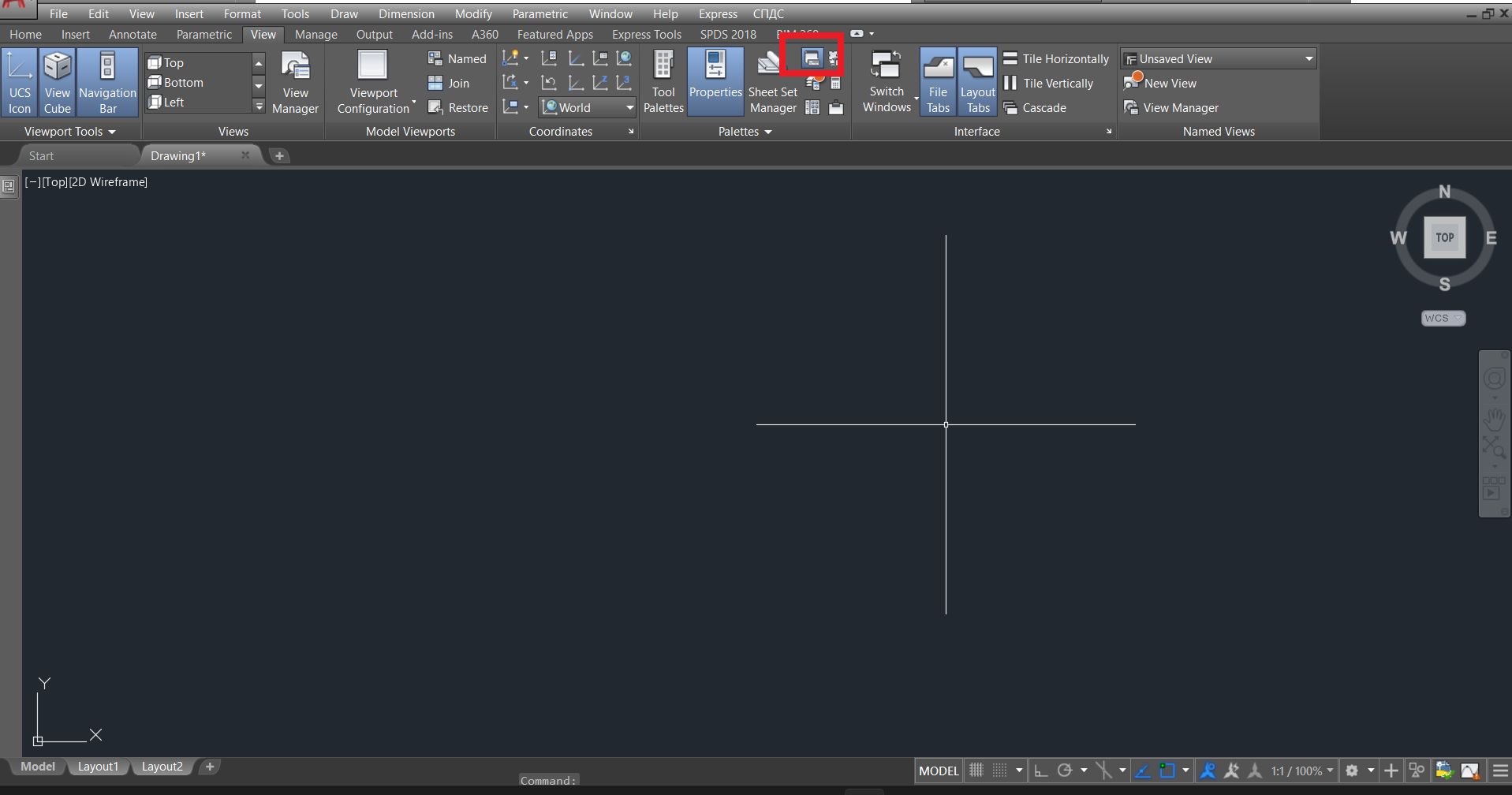Image resolution: width=1512 pixels, height=795 pixels.
Task: Open the Tool Palettes window
Action: (663, 81)
